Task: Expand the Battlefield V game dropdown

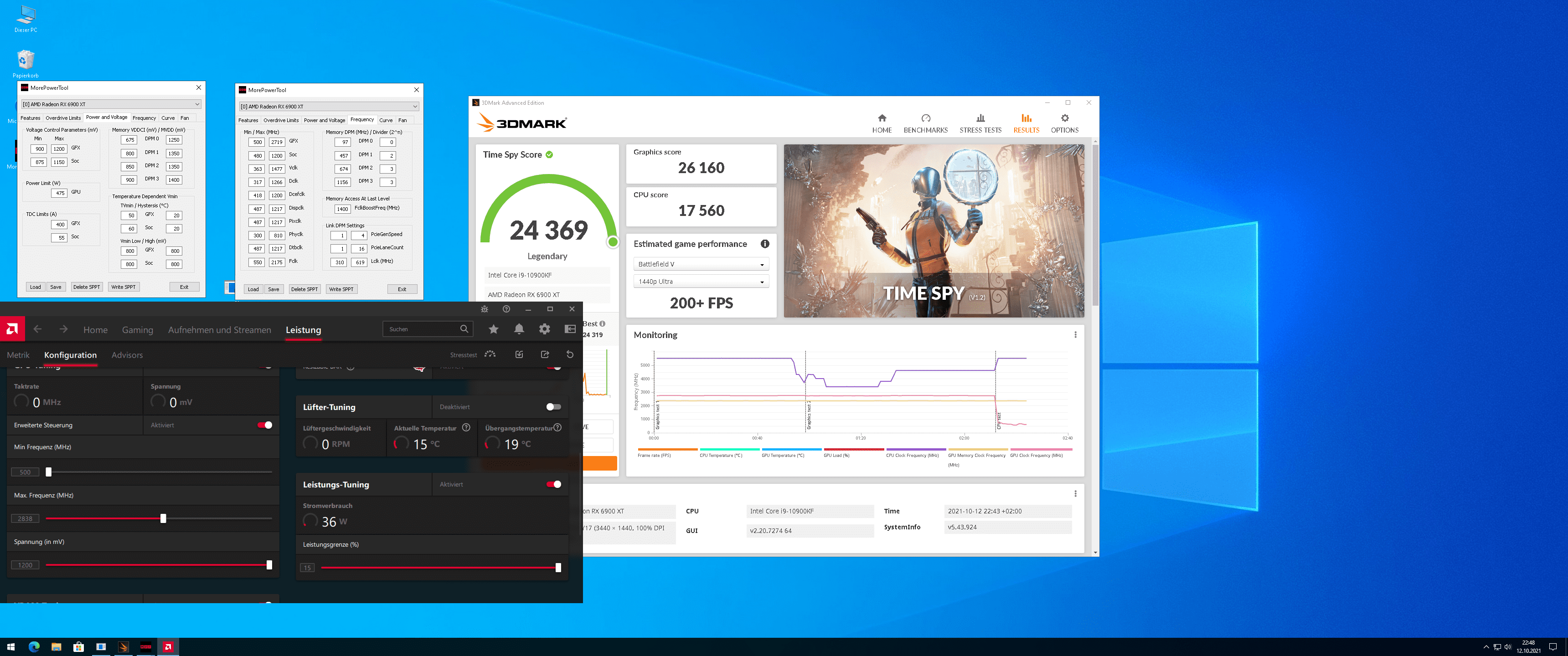Action: tap(701, 264)
